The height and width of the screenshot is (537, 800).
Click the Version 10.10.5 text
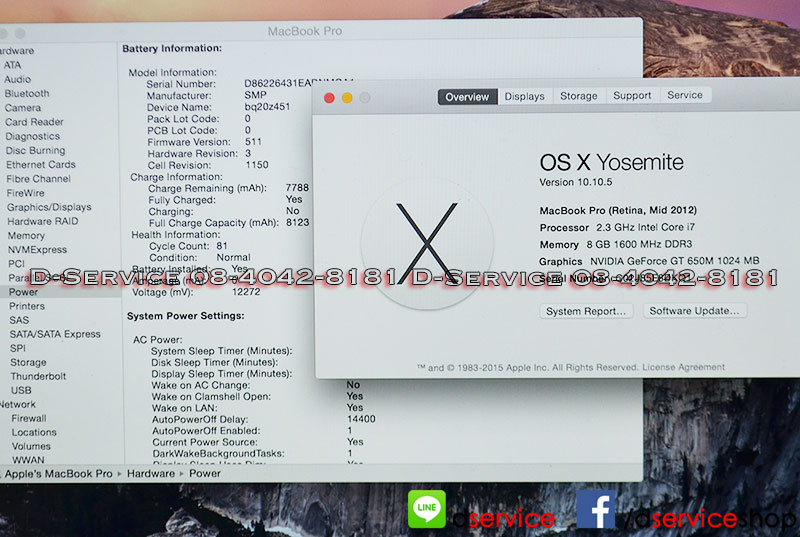576,182
